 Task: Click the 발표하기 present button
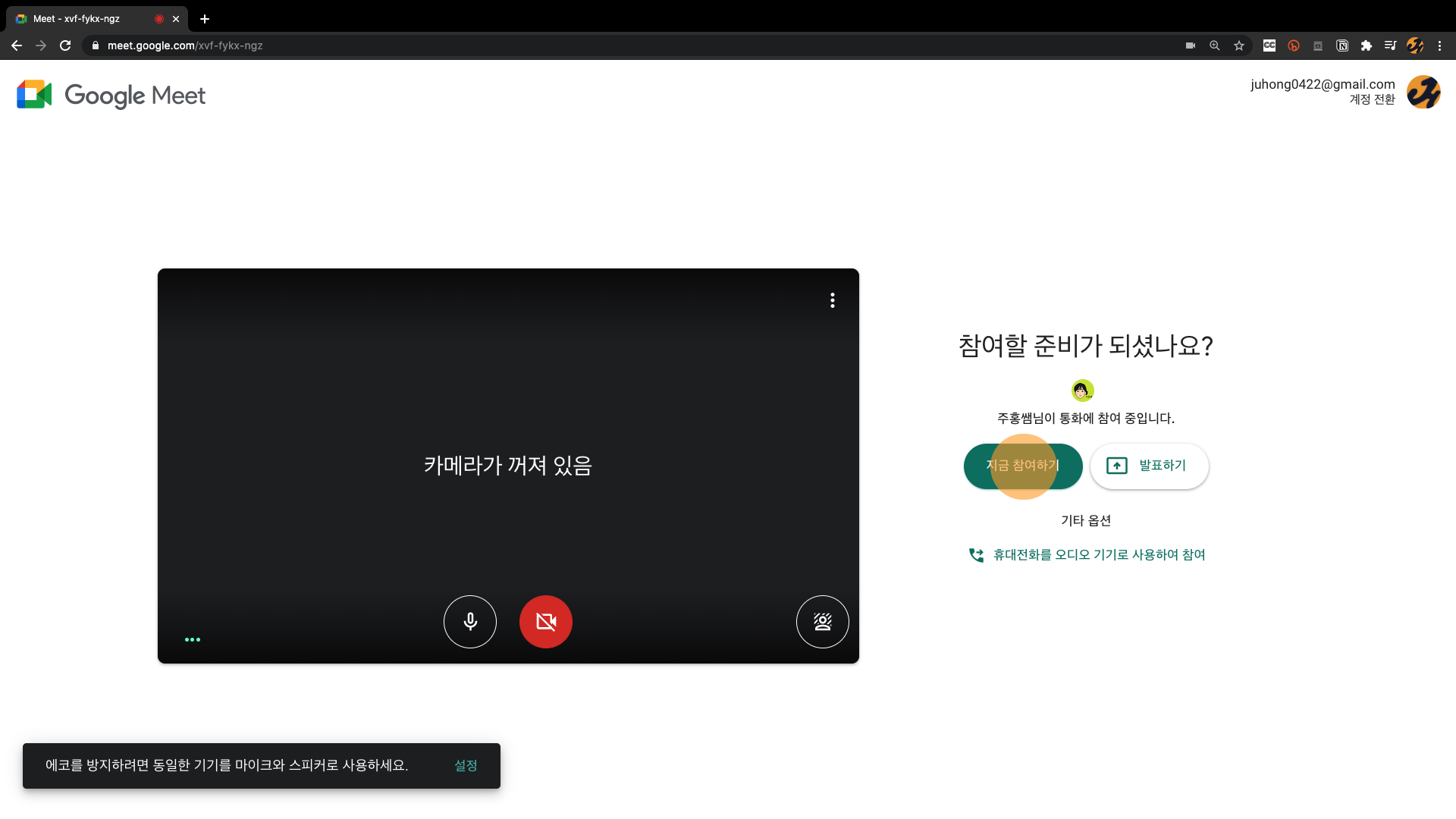(x=1149, y=466)
